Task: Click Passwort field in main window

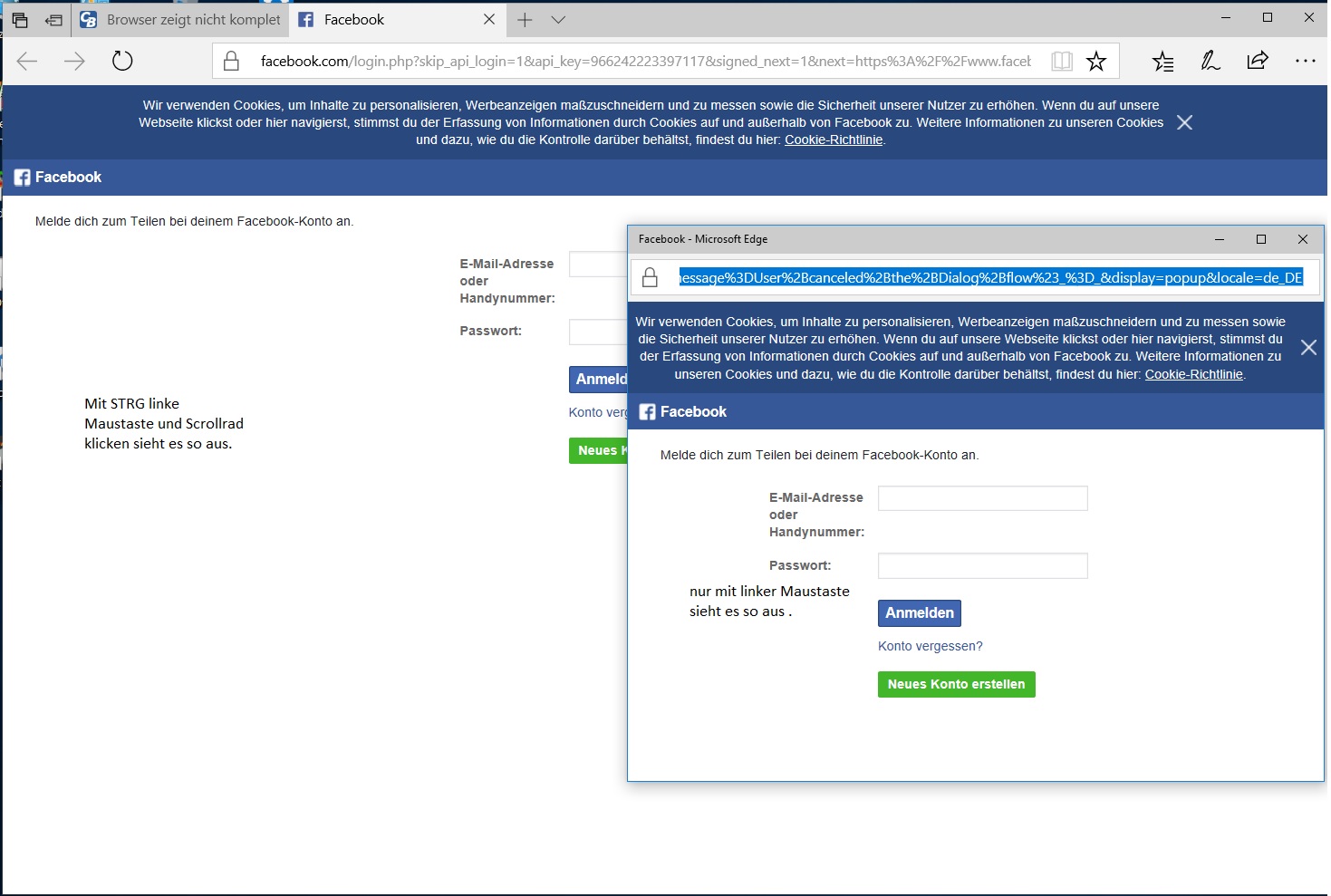Action: (598, 332)
